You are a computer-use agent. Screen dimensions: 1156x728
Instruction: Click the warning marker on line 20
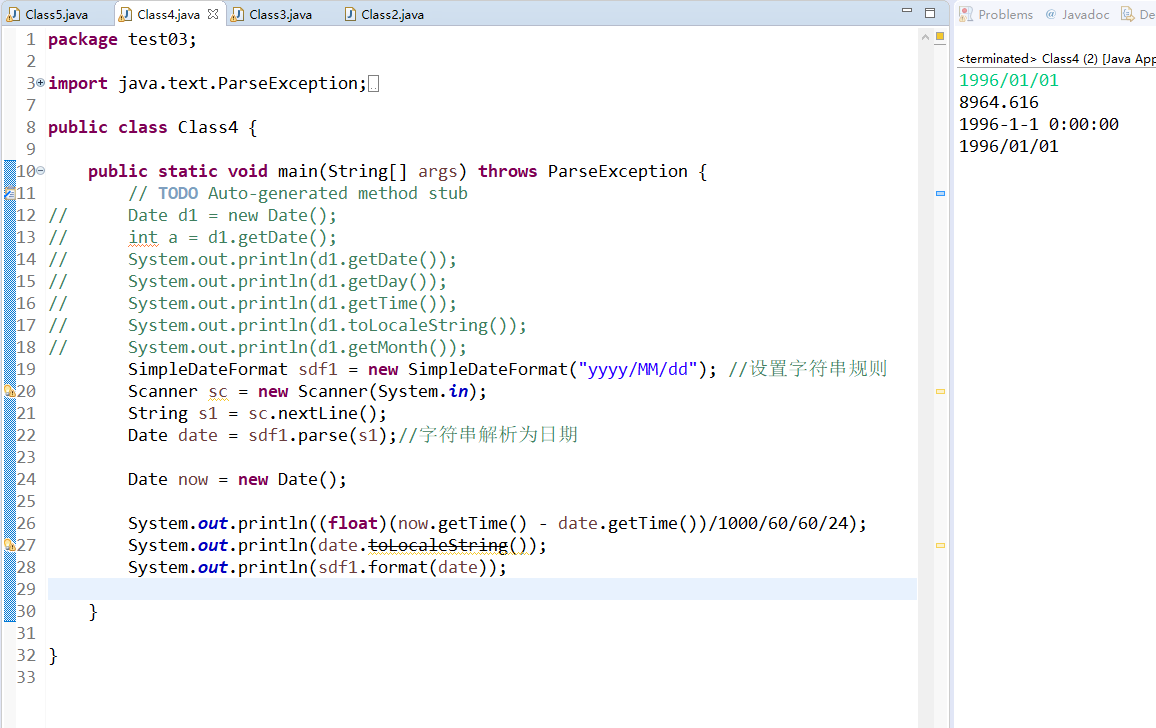click(x=10, y=391)
